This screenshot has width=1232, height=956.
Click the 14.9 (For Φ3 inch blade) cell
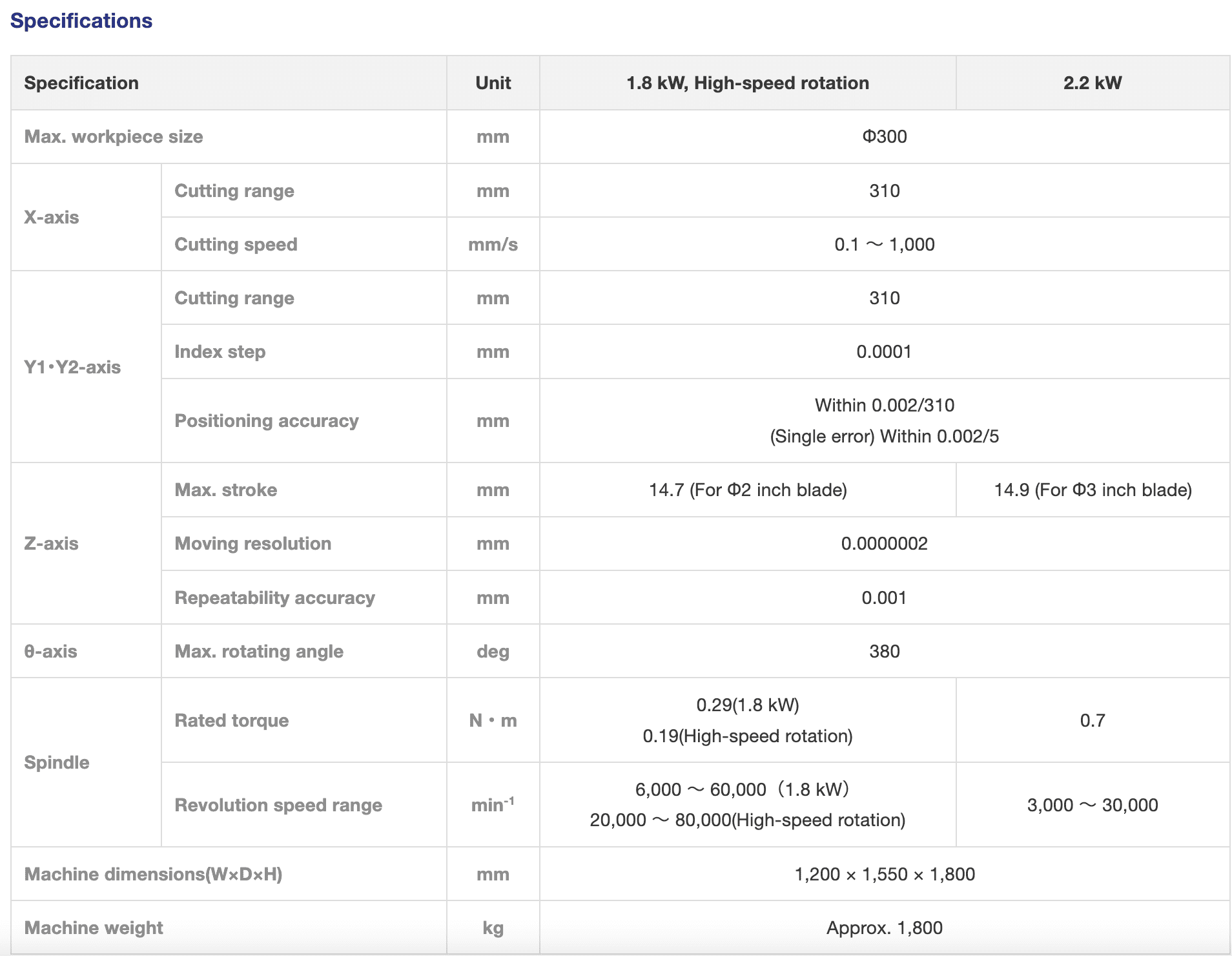click(1093, 490)
